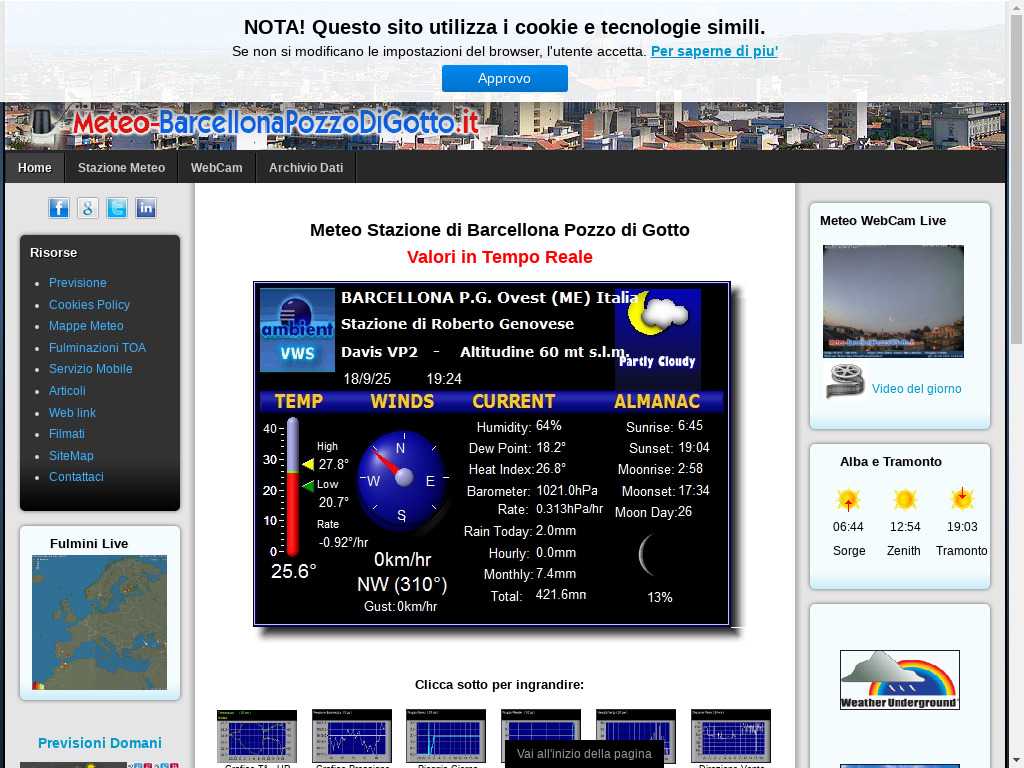Click the Risorse panel heading
1024x768 pixels.
(x=54, y=253)
